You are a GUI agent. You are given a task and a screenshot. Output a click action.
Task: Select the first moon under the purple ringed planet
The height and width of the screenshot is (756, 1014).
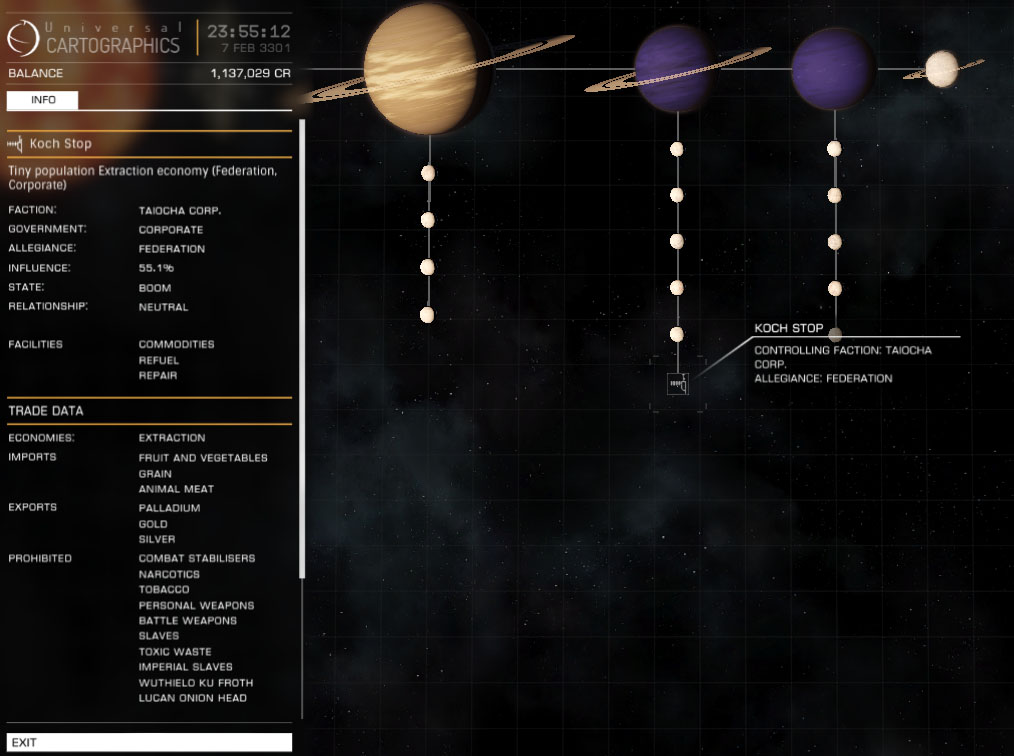[676, 149]
